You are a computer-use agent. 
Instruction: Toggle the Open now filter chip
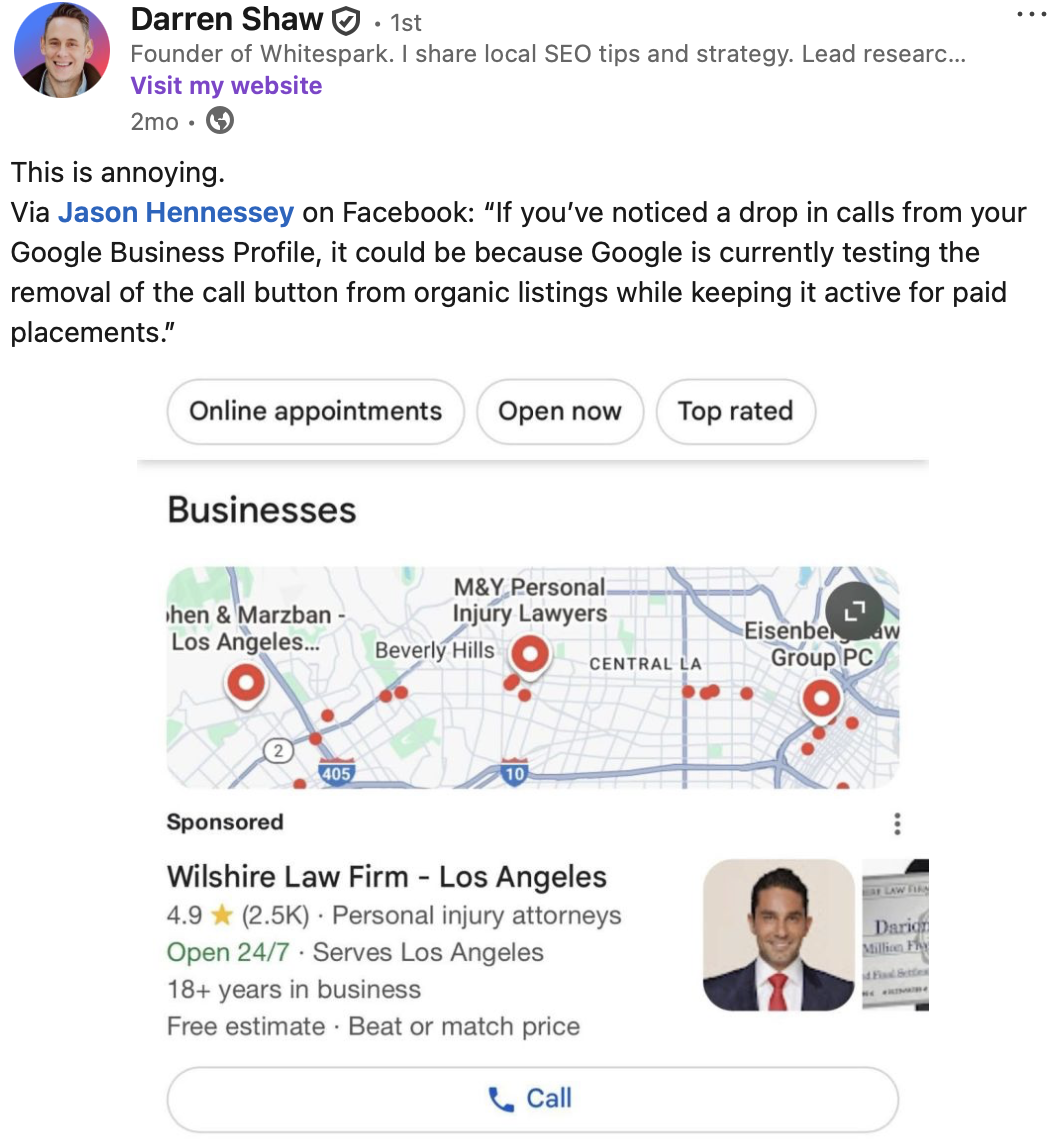(x=559, y=411)
